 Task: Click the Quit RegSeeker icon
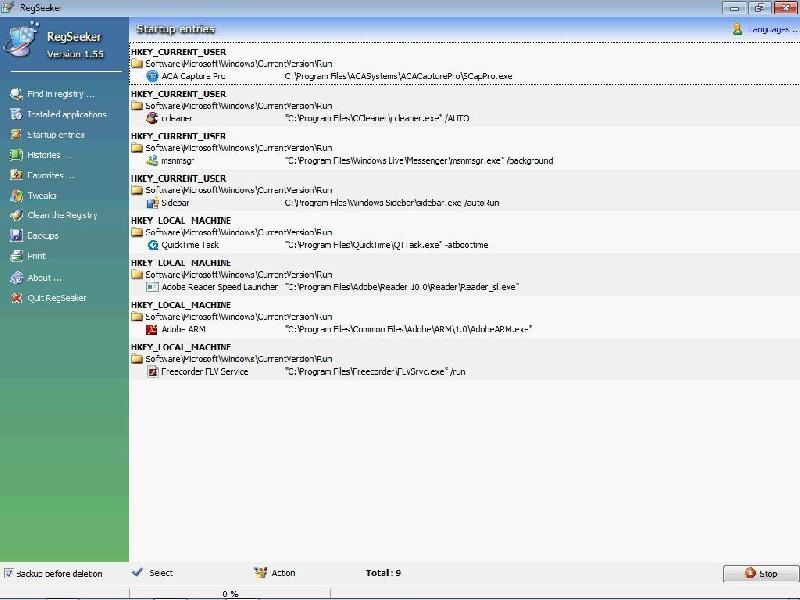click(x=16, y=298)
